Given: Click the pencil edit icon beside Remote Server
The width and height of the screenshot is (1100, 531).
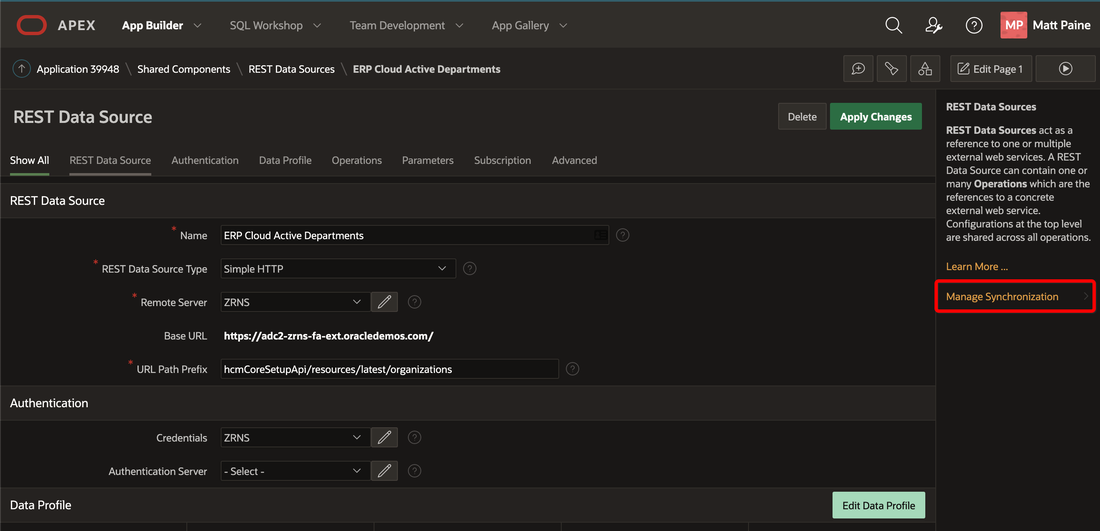Looking at the screenshot, I should (384, 302).
